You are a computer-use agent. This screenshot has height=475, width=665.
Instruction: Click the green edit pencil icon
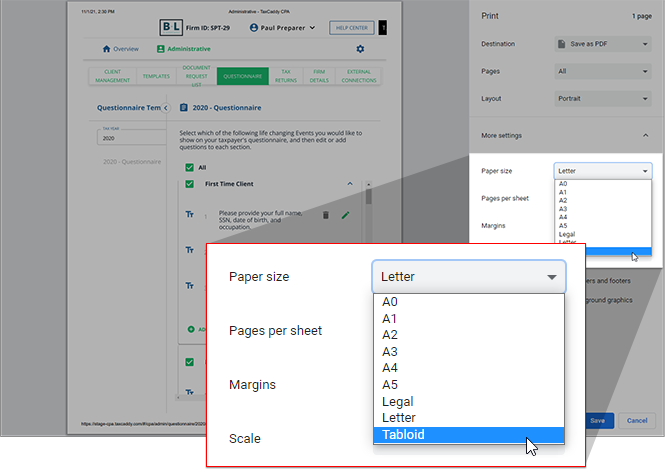point(346,215)
